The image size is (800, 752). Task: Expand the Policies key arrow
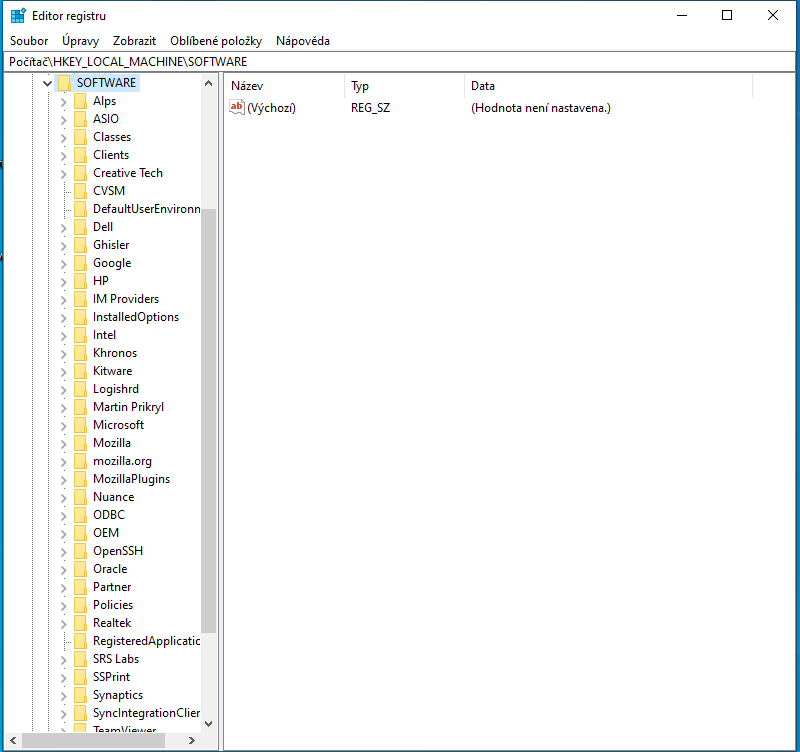coord(64,605)
